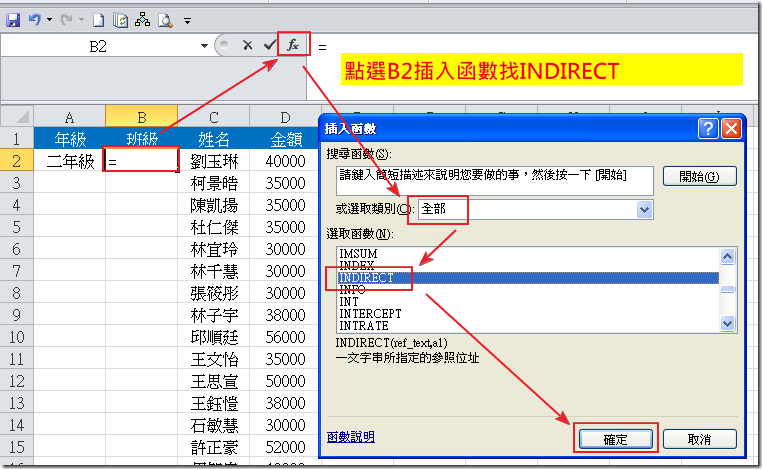
Task: Select column A header
Action: 69,117
